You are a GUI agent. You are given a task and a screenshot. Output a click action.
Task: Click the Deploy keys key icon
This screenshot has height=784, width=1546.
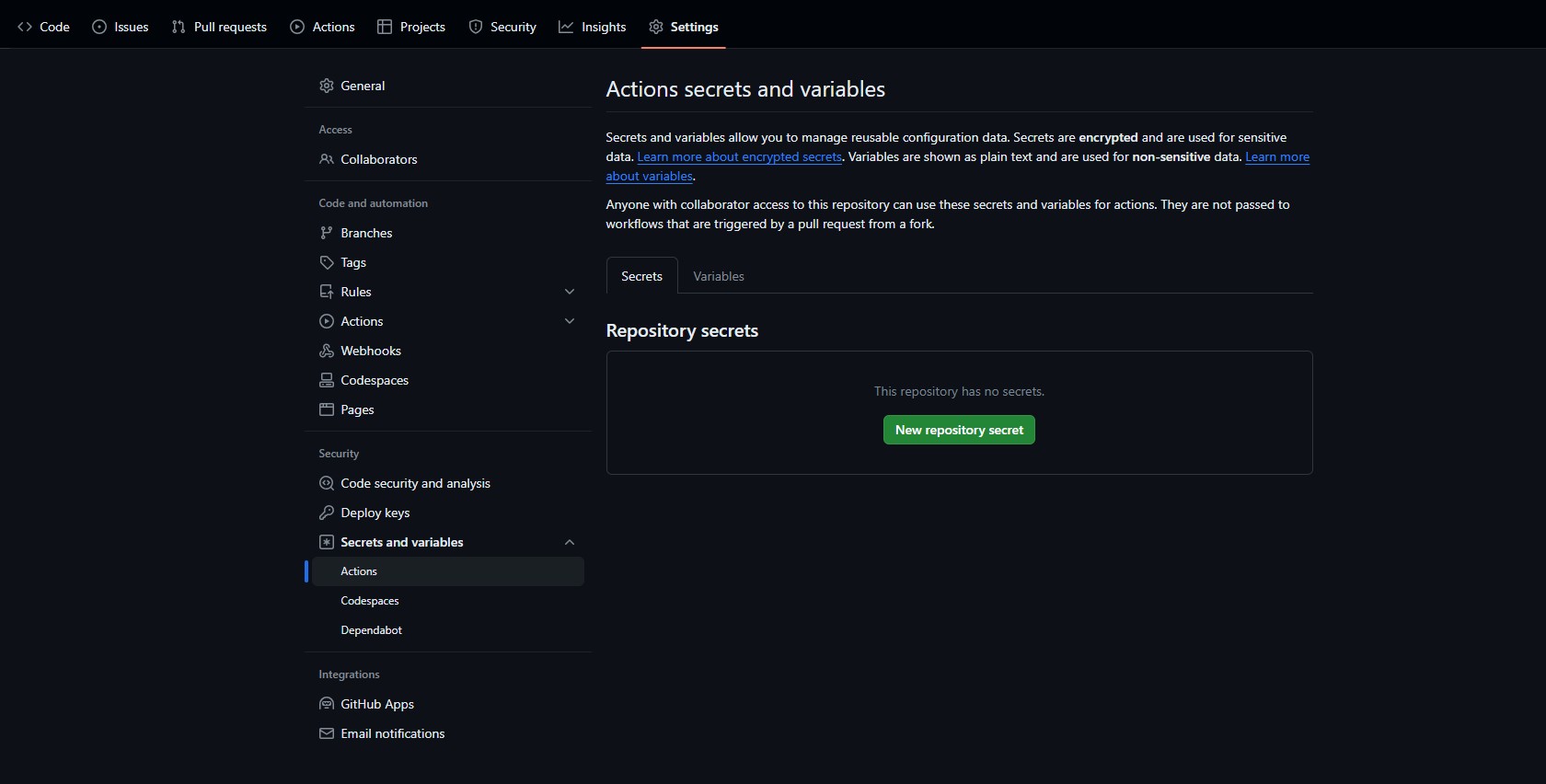tap(326, 513)
